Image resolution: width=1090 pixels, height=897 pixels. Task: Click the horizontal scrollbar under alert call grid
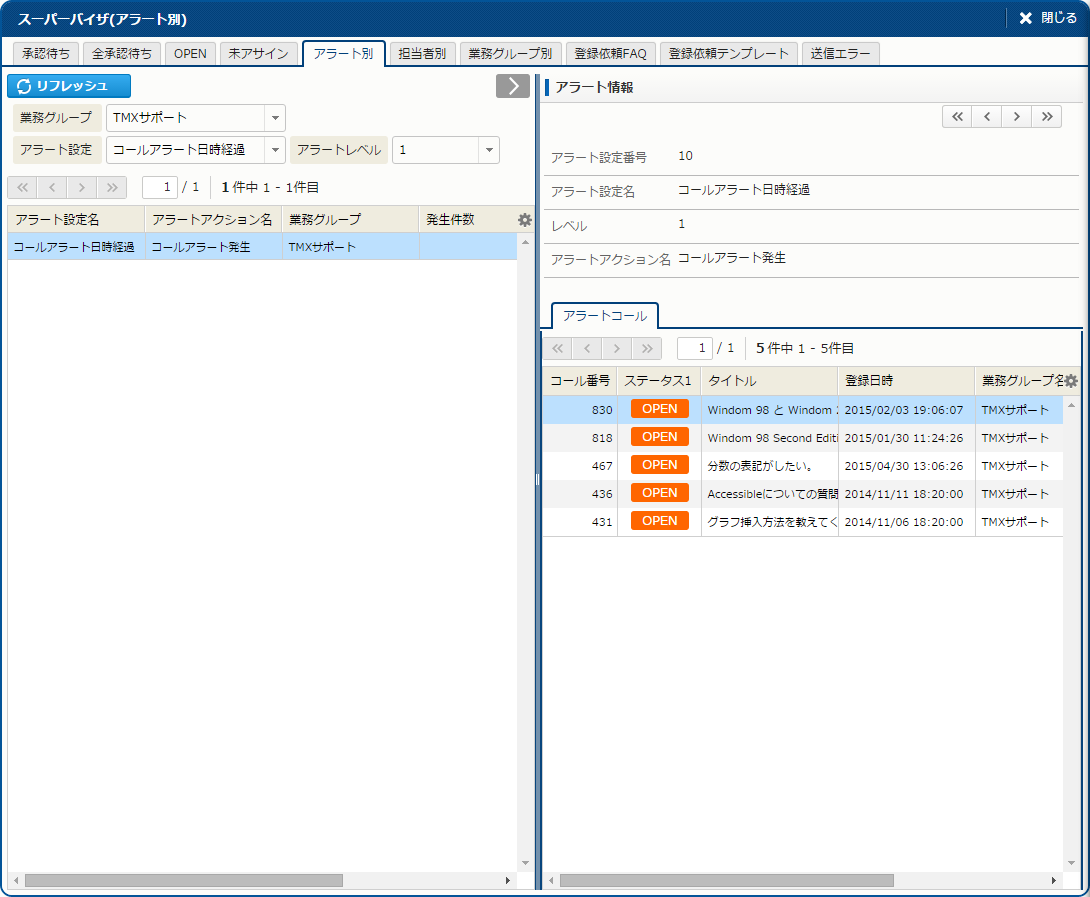(726, 881)
